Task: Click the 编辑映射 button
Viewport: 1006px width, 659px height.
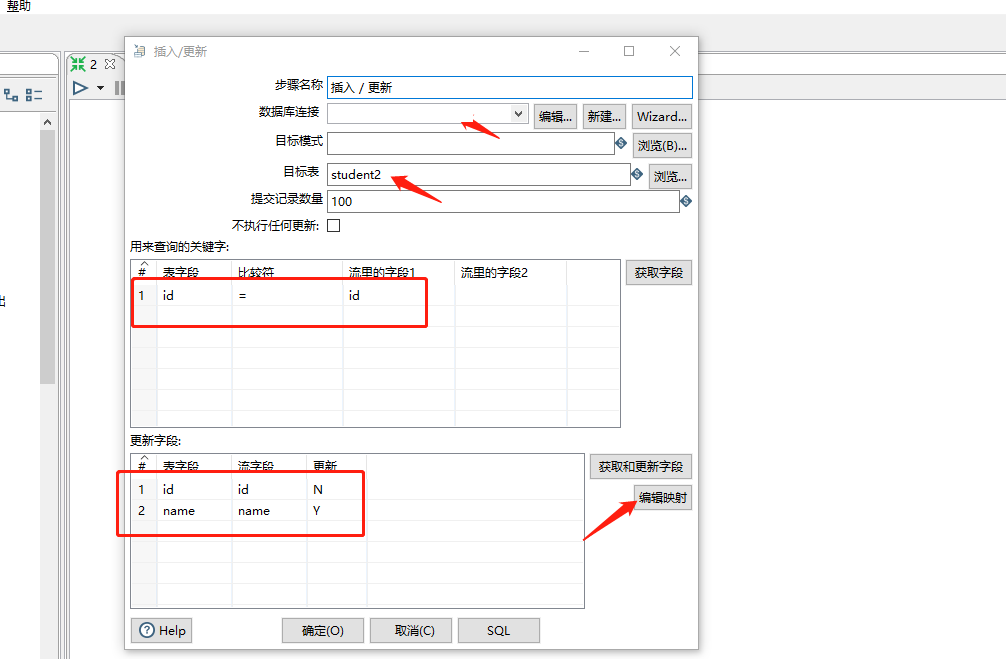Action: pyautogui.click(x=663, y=497)
